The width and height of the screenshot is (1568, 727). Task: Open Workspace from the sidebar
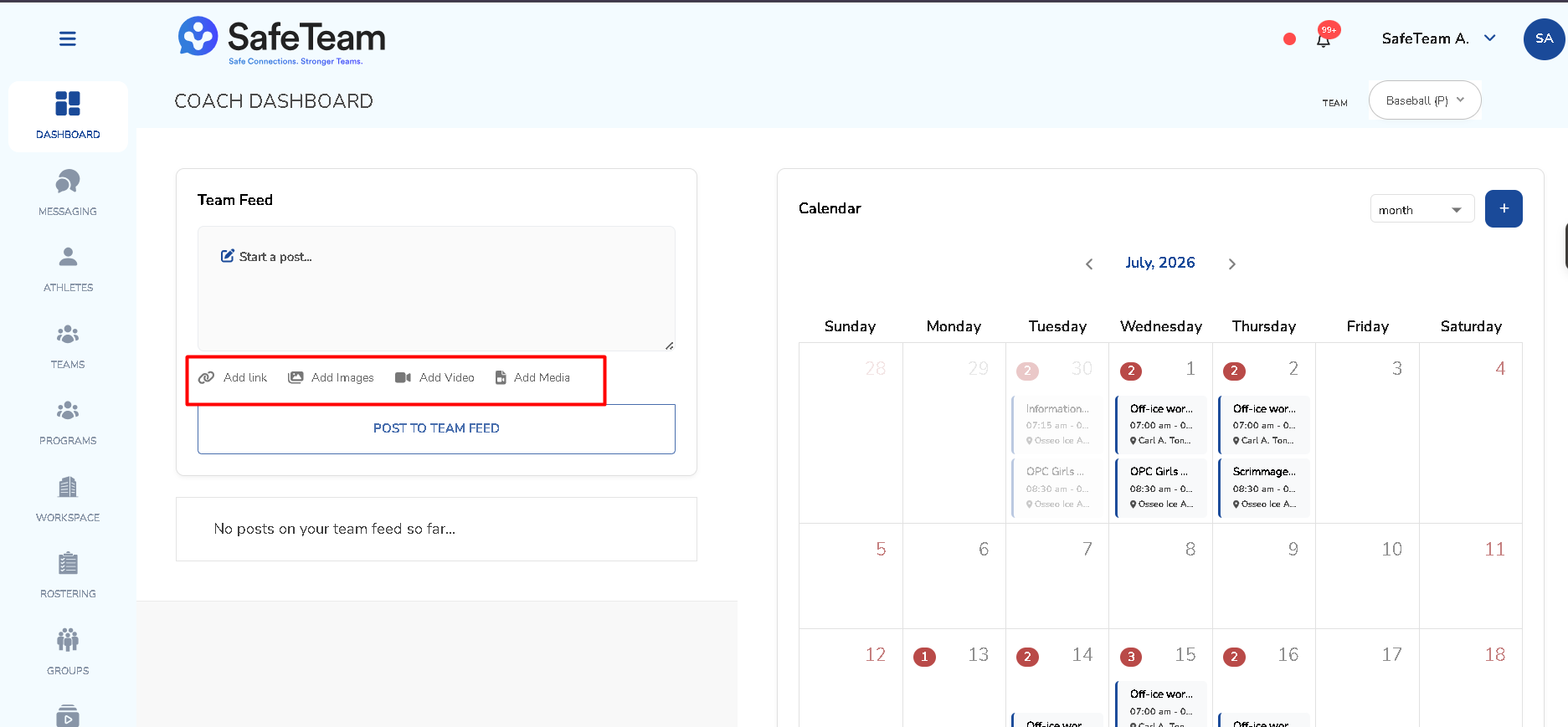[x=68, y=499]
